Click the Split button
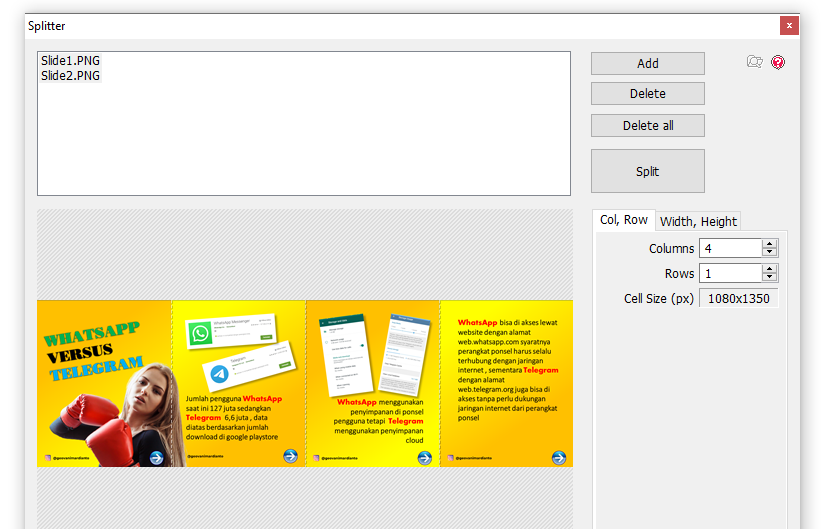This screenshot has width=822, height=529. [647, 171]
